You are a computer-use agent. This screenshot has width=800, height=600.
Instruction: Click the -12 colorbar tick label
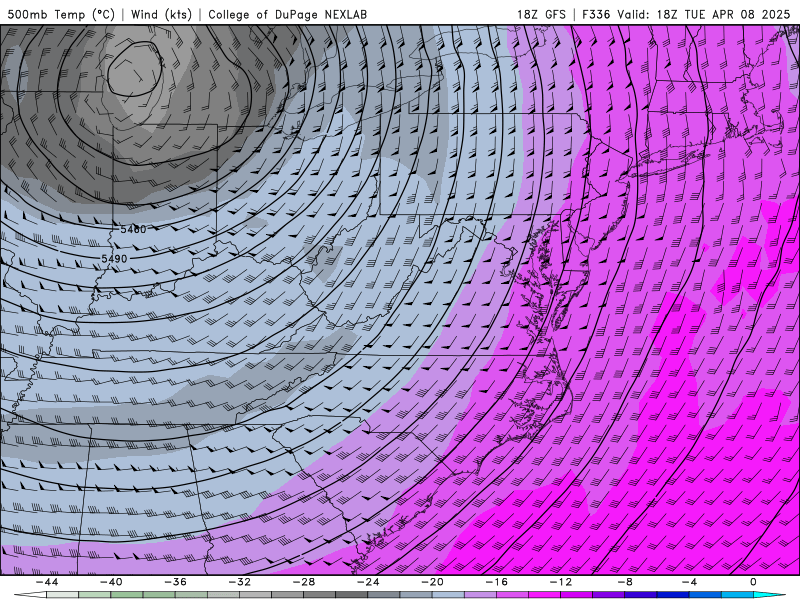561,582
